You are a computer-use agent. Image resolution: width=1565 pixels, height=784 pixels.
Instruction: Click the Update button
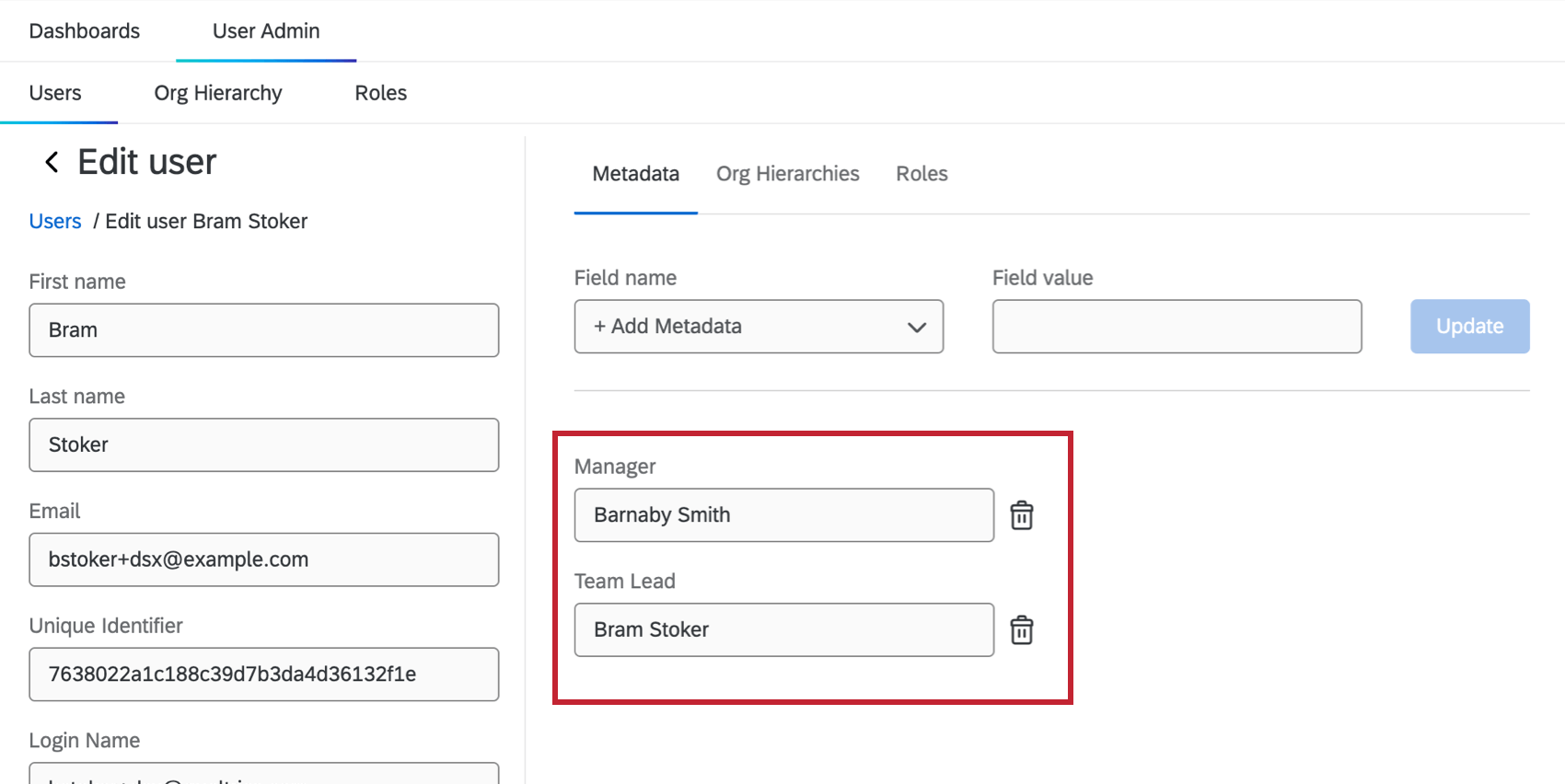click(x=1469, y=327)
